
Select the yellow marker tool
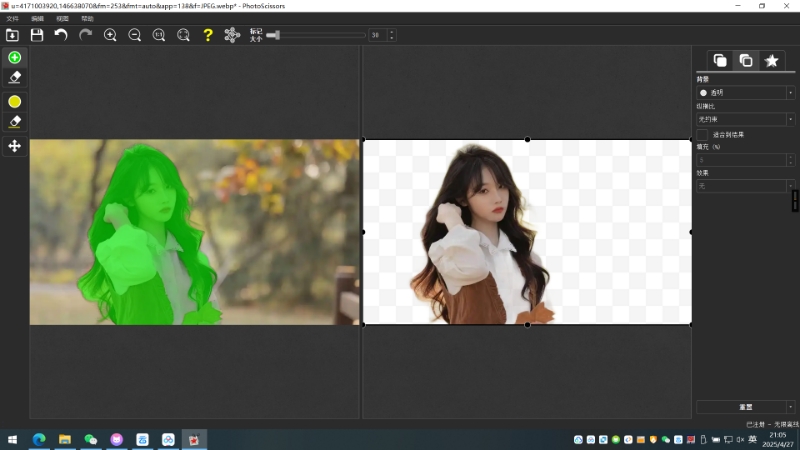(14, 102)
